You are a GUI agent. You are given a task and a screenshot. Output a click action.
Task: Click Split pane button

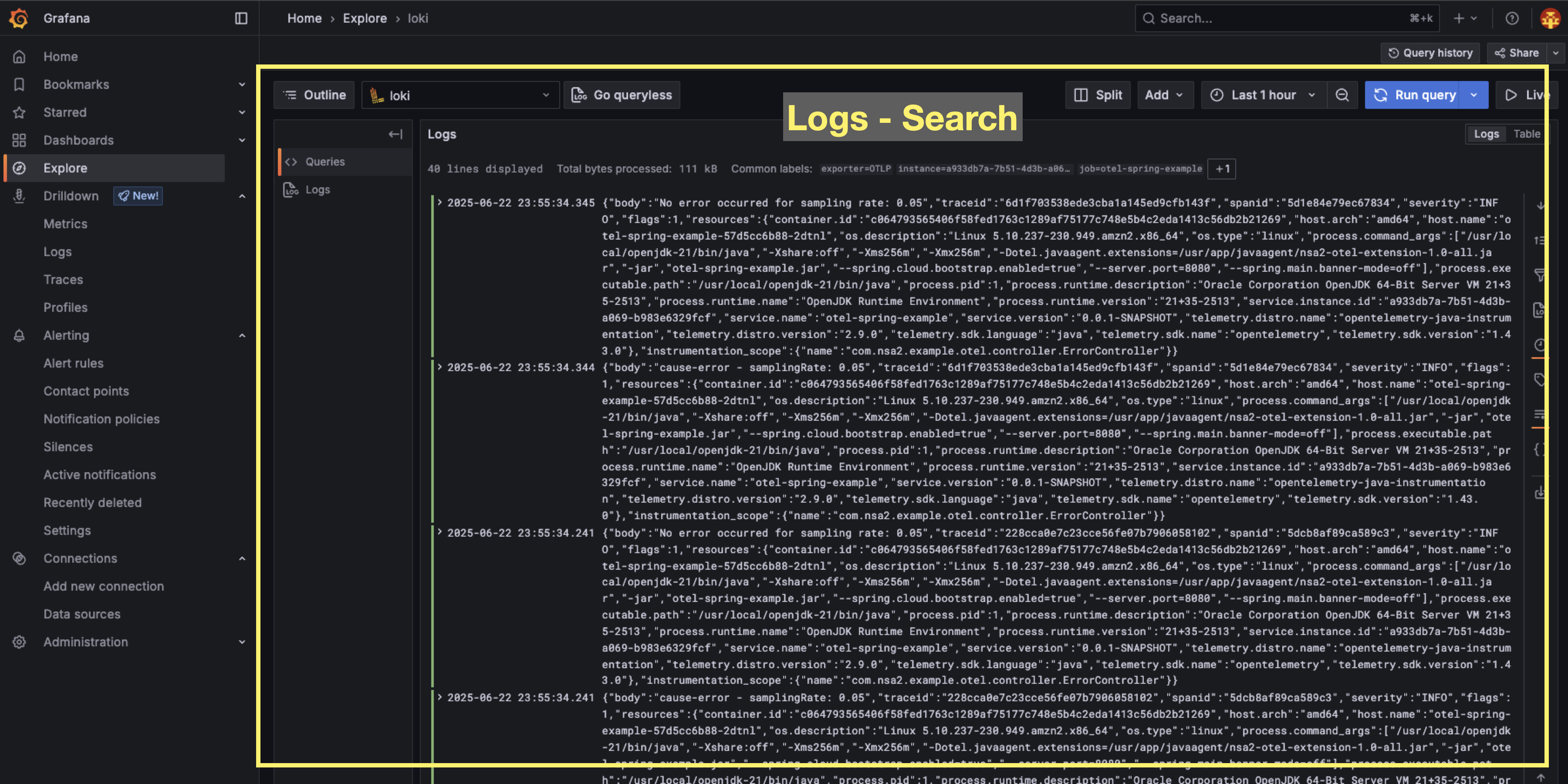(1098, 95)
